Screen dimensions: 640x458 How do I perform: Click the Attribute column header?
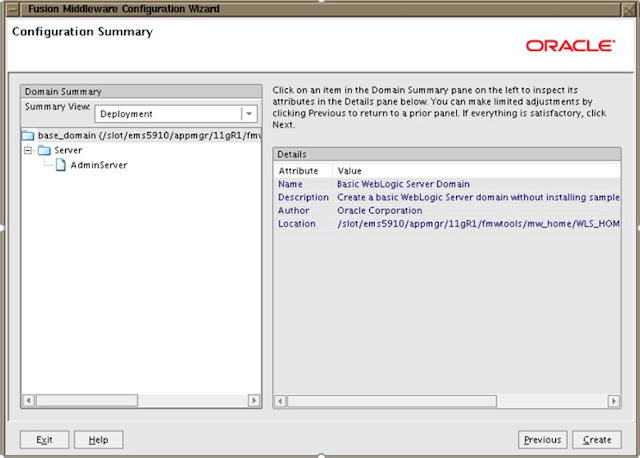303,171
